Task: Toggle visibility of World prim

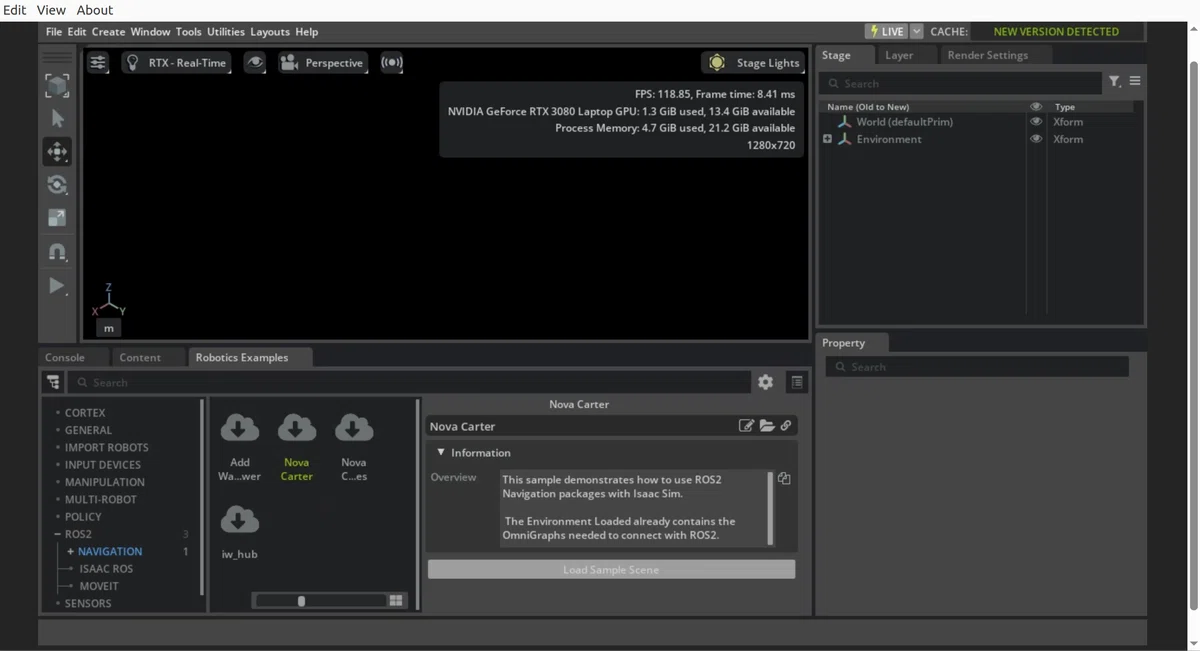Action: point(1036,122)
